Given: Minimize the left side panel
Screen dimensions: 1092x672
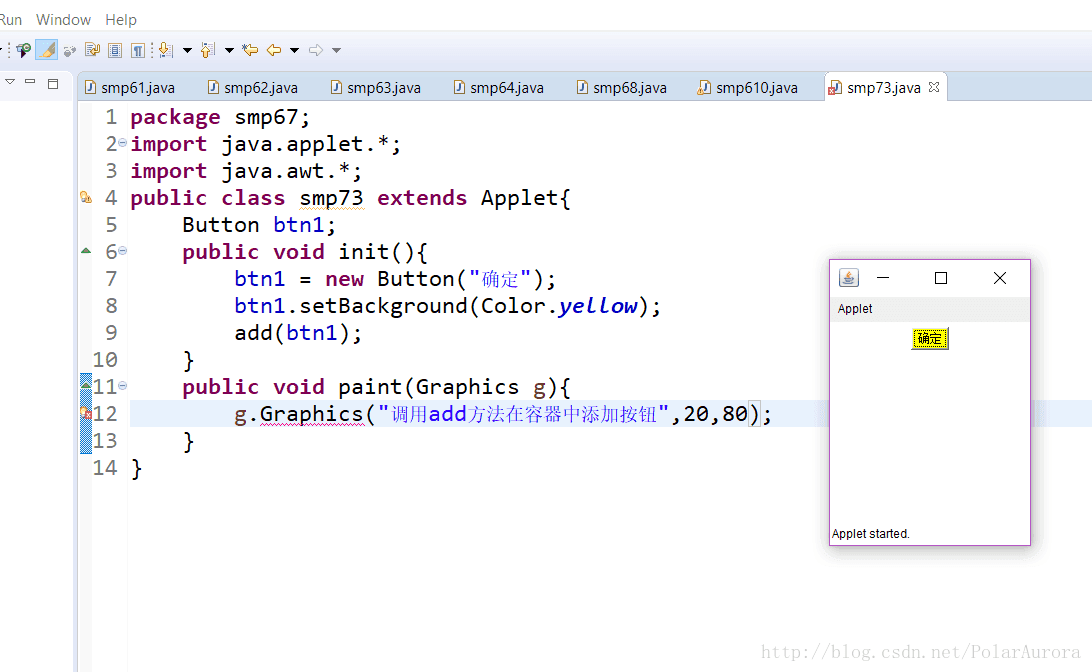Looking at the screenshot, I should [30, 82].
